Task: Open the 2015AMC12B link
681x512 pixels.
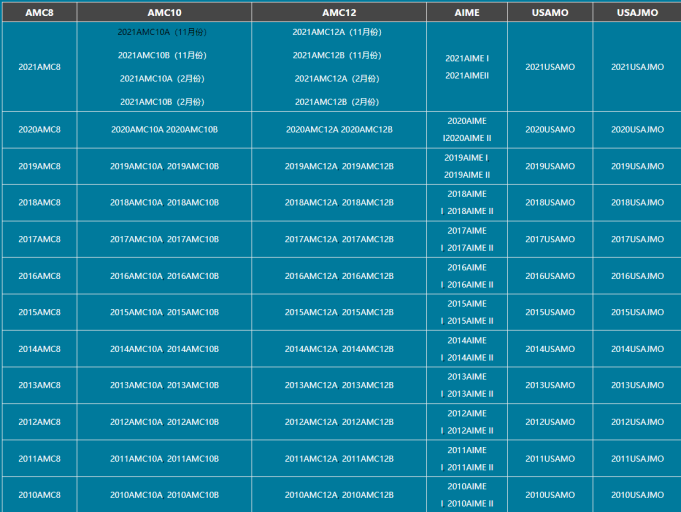Action: pos(367,312)
